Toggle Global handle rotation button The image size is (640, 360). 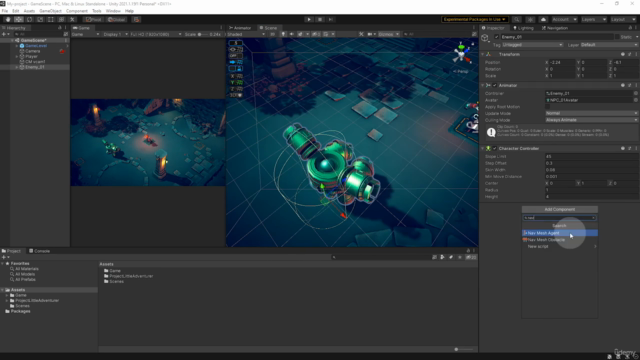[116, 19]
